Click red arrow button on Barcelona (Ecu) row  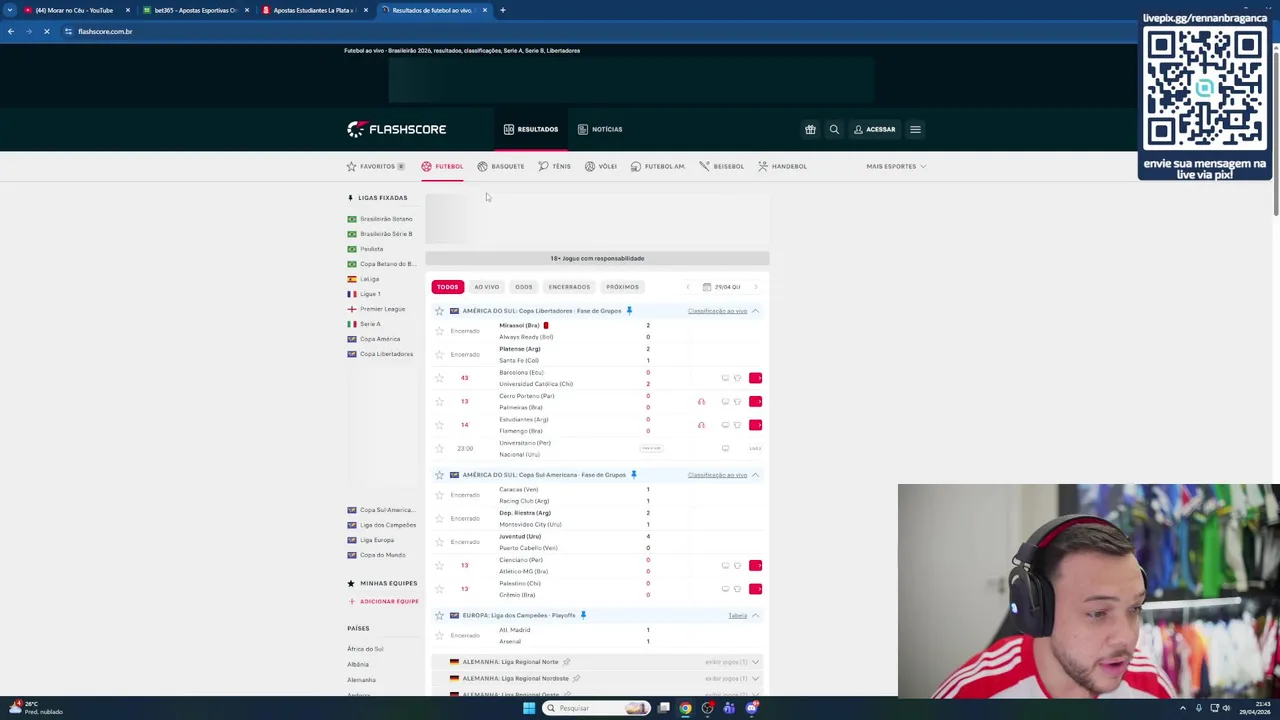(x=755, y=378)
